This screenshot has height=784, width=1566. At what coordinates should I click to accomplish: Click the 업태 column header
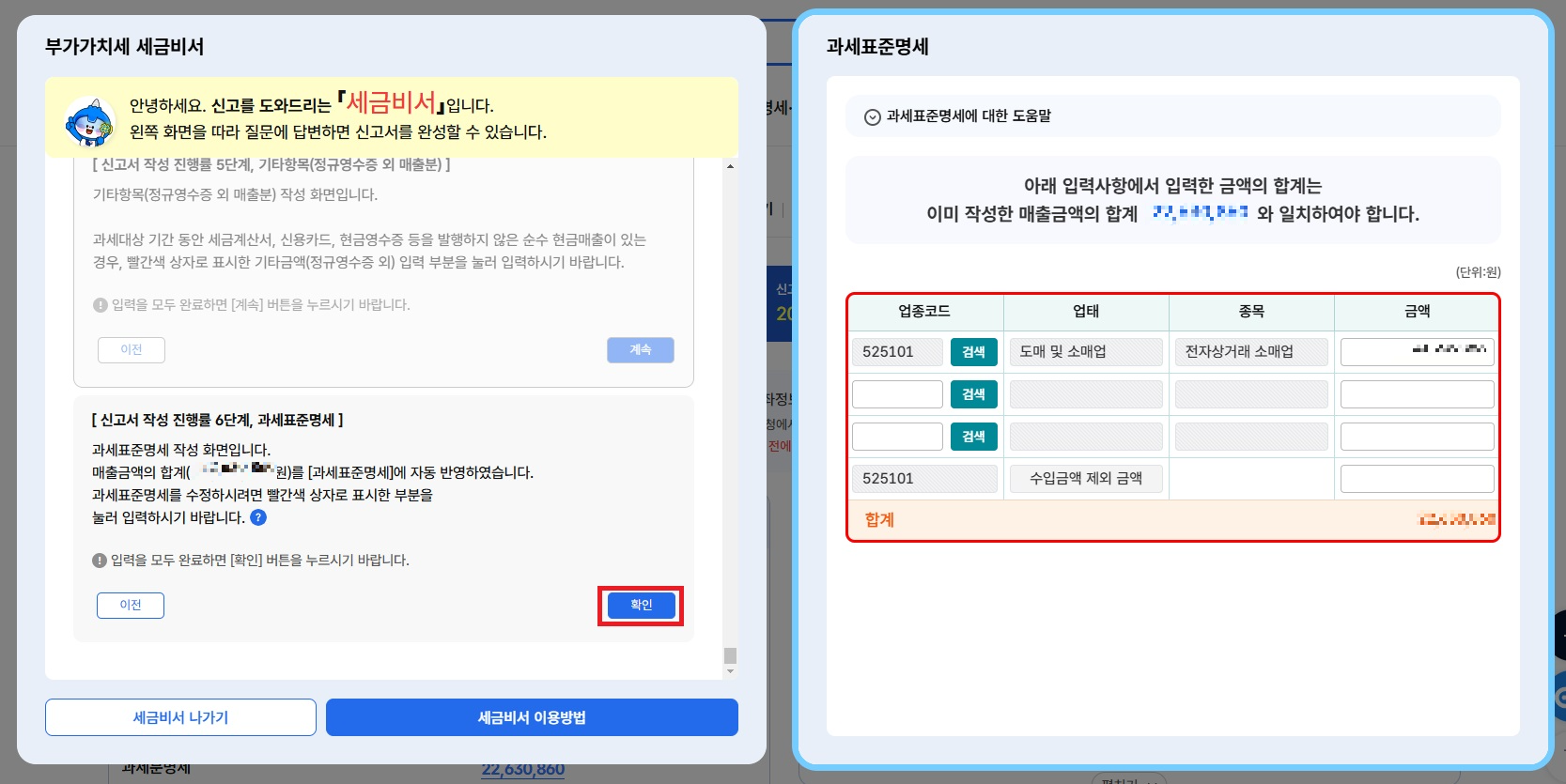pyautogui.click(x=1086, y=312)
